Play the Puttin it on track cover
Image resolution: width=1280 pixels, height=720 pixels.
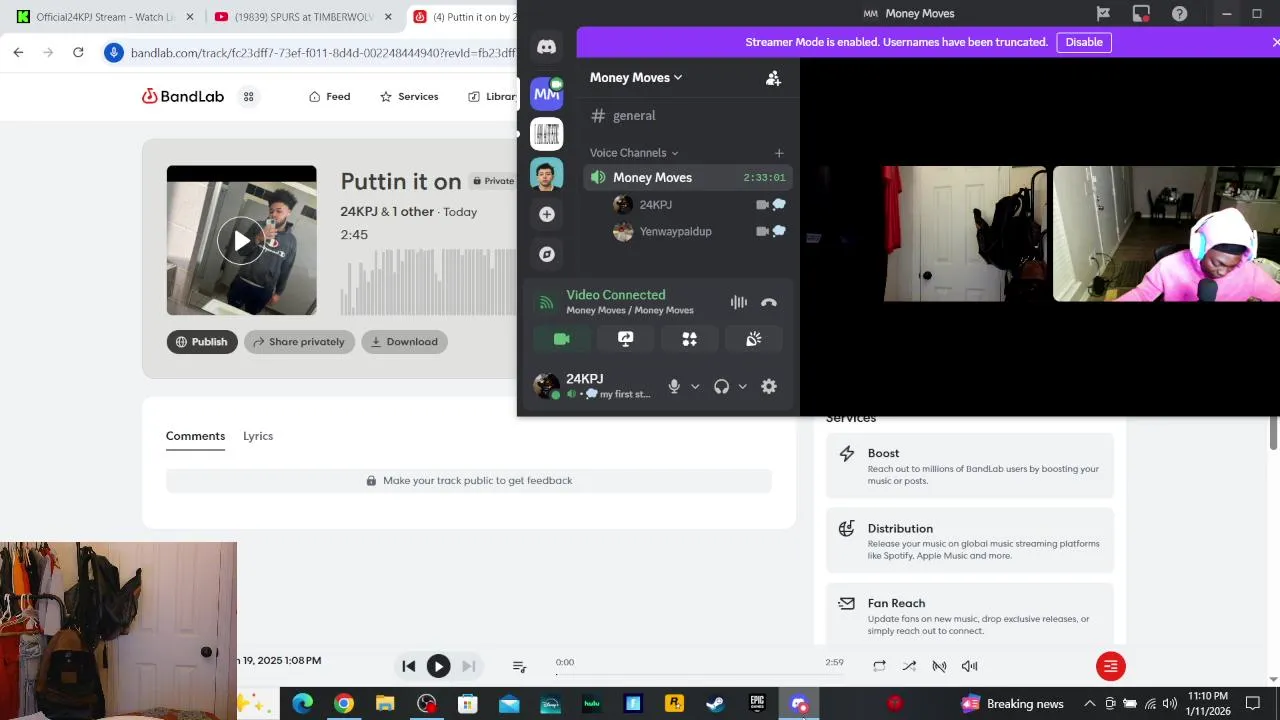tap(241, 241)
